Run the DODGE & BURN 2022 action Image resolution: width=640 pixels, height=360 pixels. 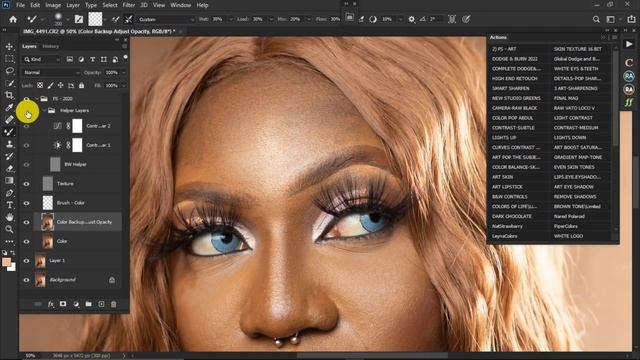click(515, 59)
